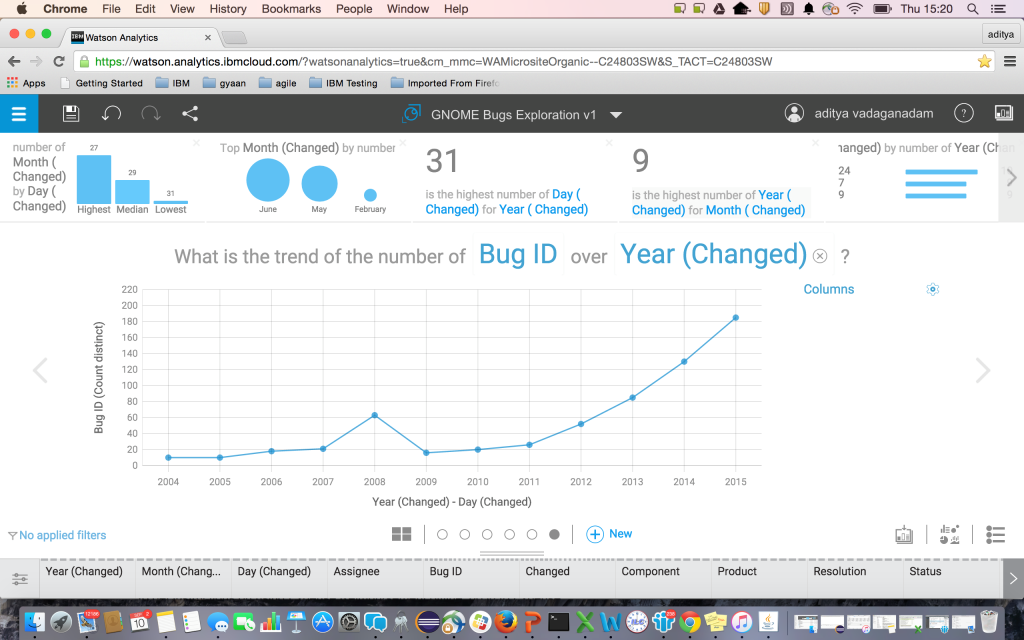Select the last filled page indicator dot
The height and width of the screenshot is (640, 1024).
[x=554, y=535]
